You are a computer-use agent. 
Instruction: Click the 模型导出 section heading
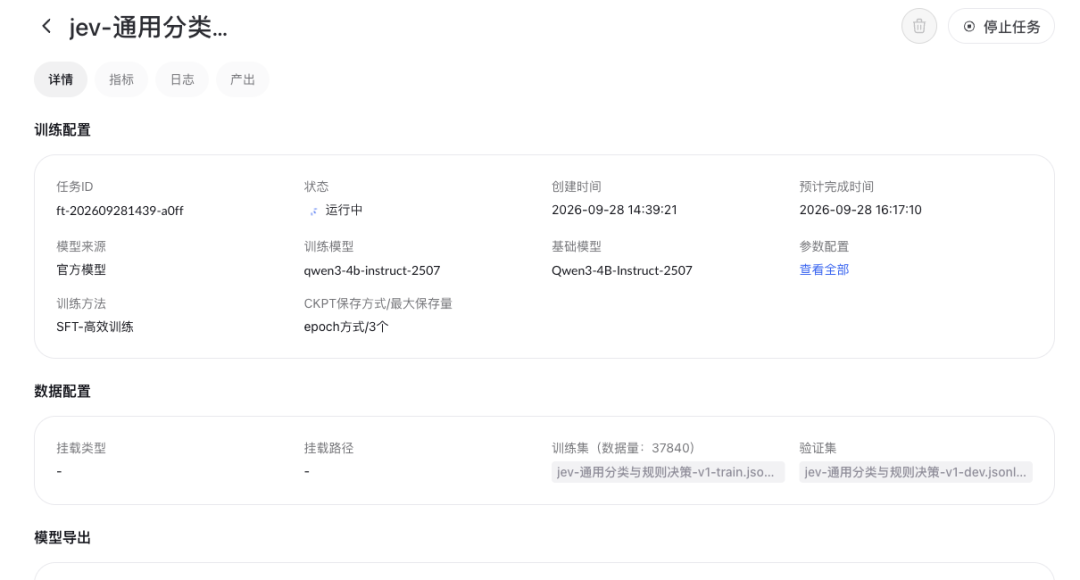coord(63,538)
